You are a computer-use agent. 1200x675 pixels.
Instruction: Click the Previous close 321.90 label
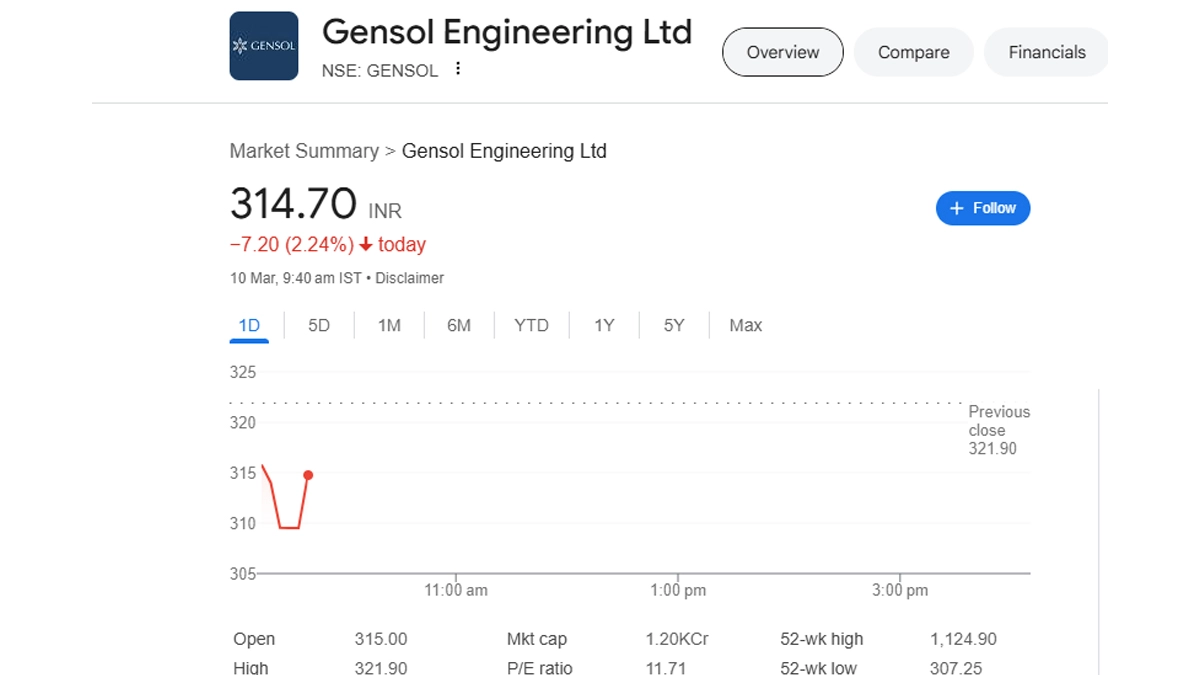click(998, 430)
